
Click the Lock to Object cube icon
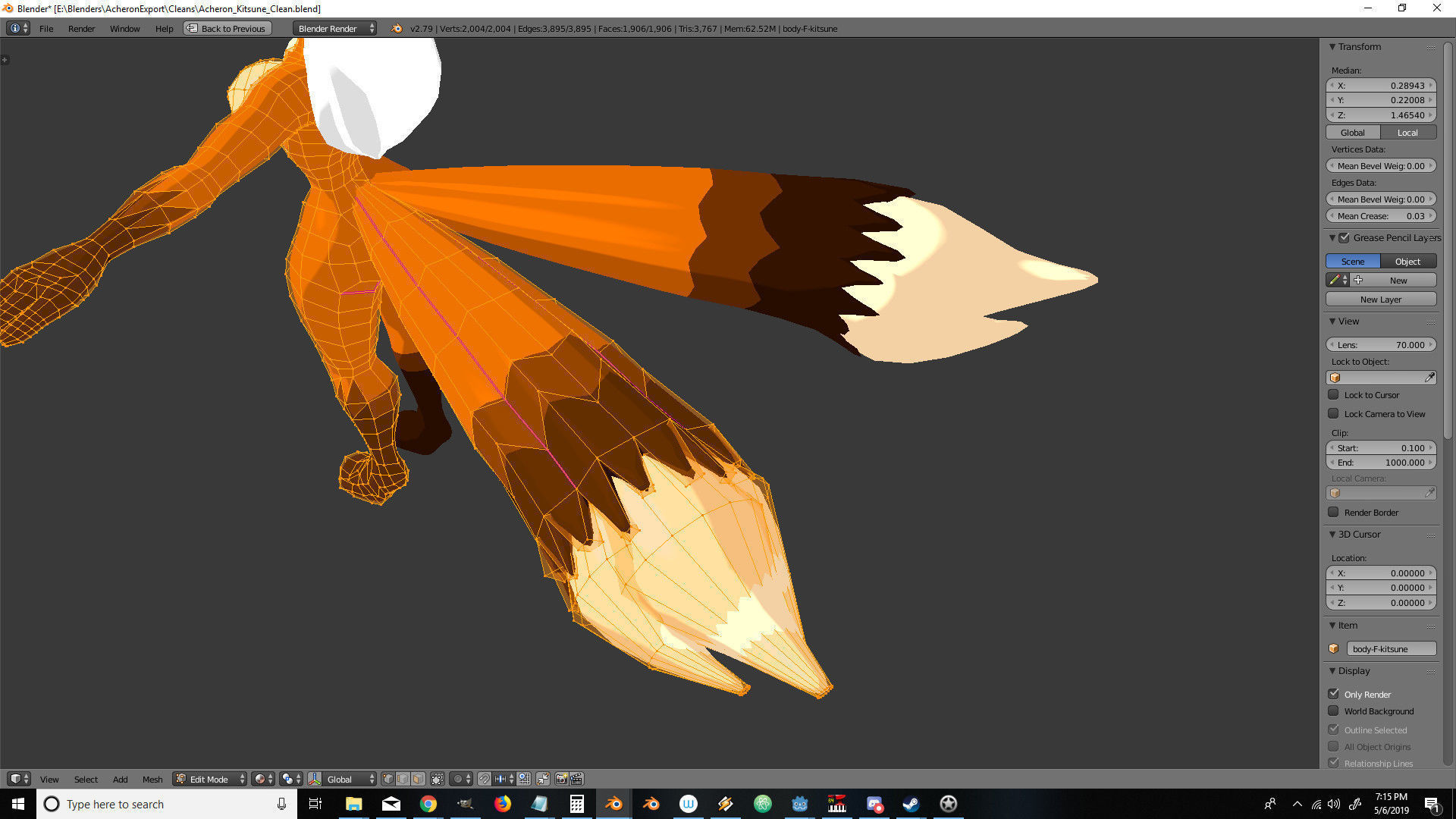coord(1335,378)
